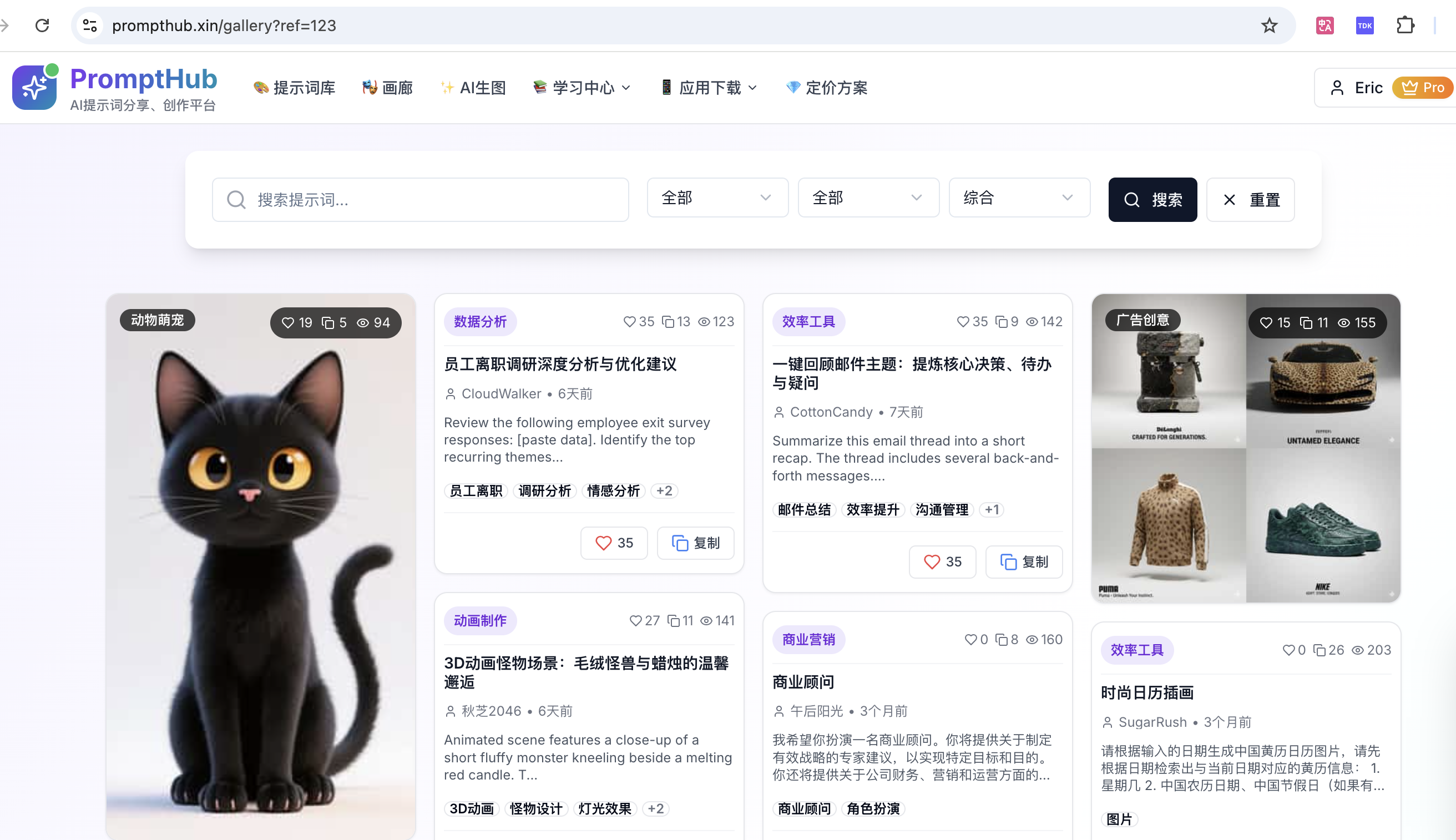The image size is (1456, 840).
Task: Expand the 学习中心 nav menu
Action: [583, 88]
